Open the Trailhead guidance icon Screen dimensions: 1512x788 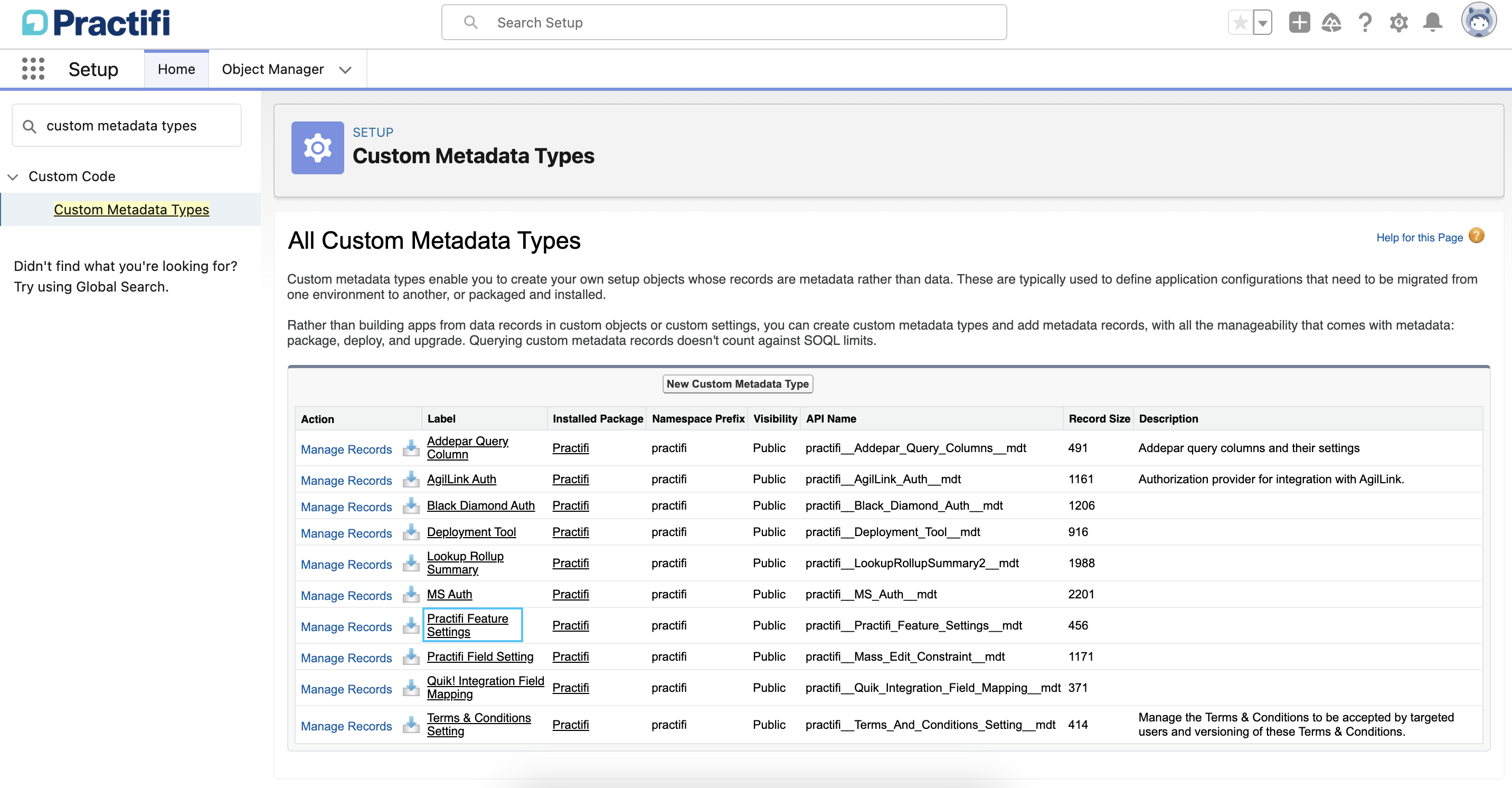coord(1331,23)
